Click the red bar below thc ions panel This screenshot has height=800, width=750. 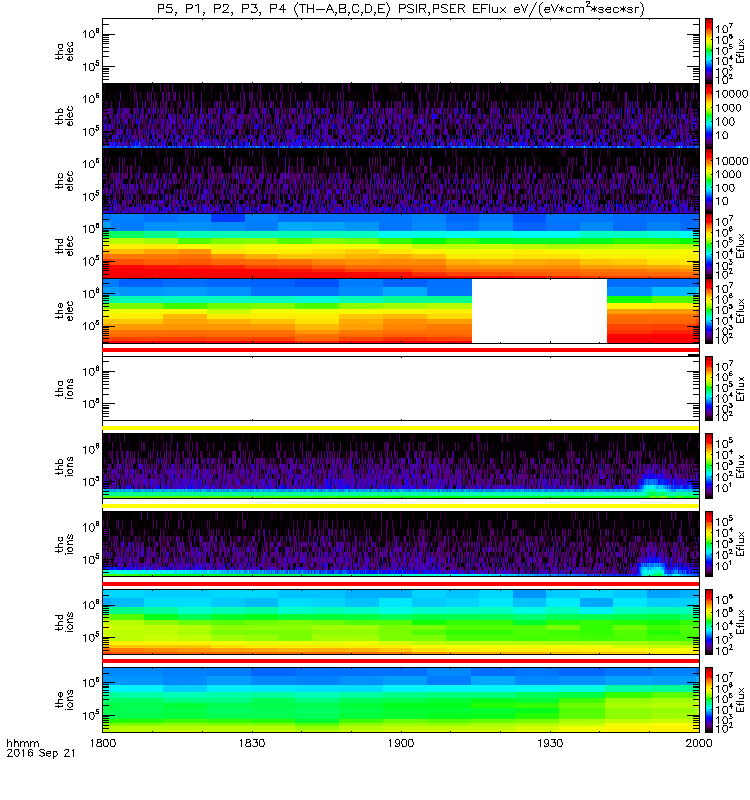(x=401, y=584)
